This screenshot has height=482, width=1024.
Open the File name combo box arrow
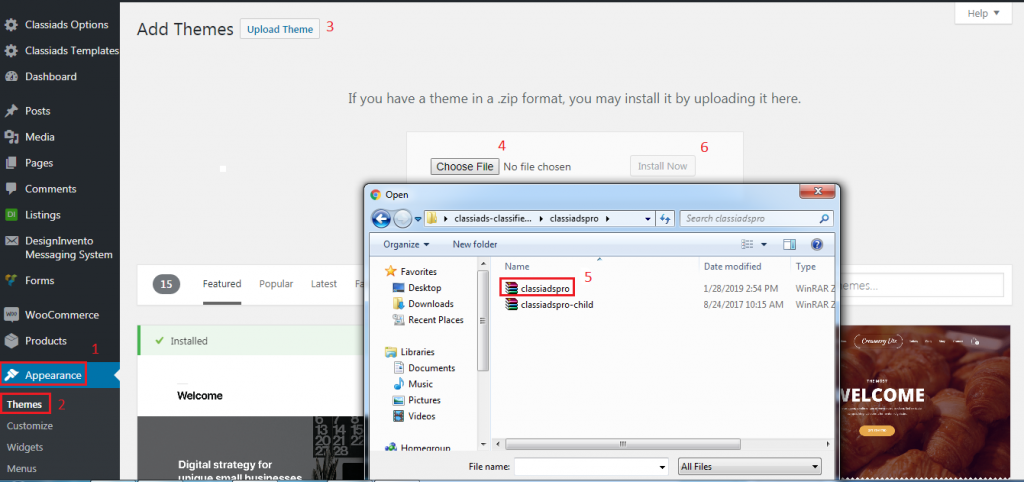click(663, 467)
